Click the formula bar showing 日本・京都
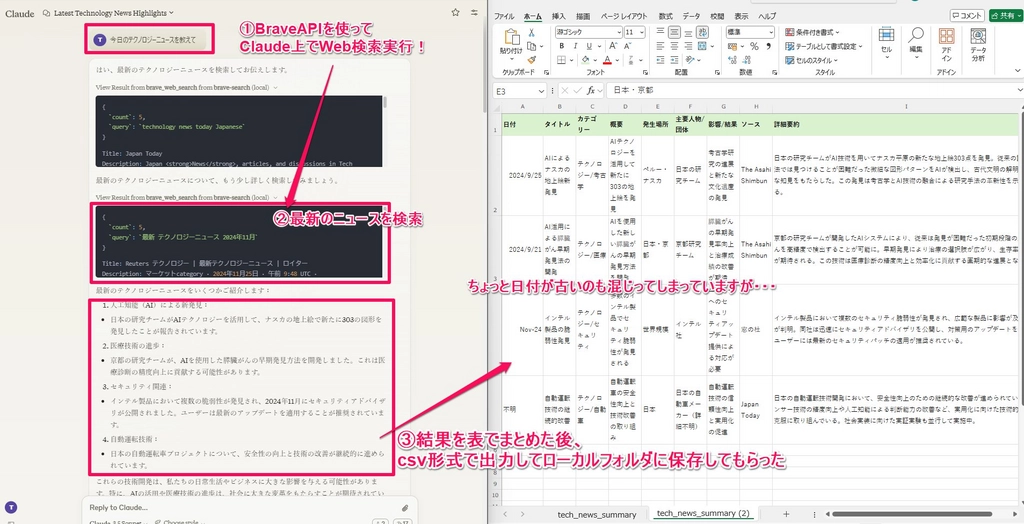 point(813,91)
